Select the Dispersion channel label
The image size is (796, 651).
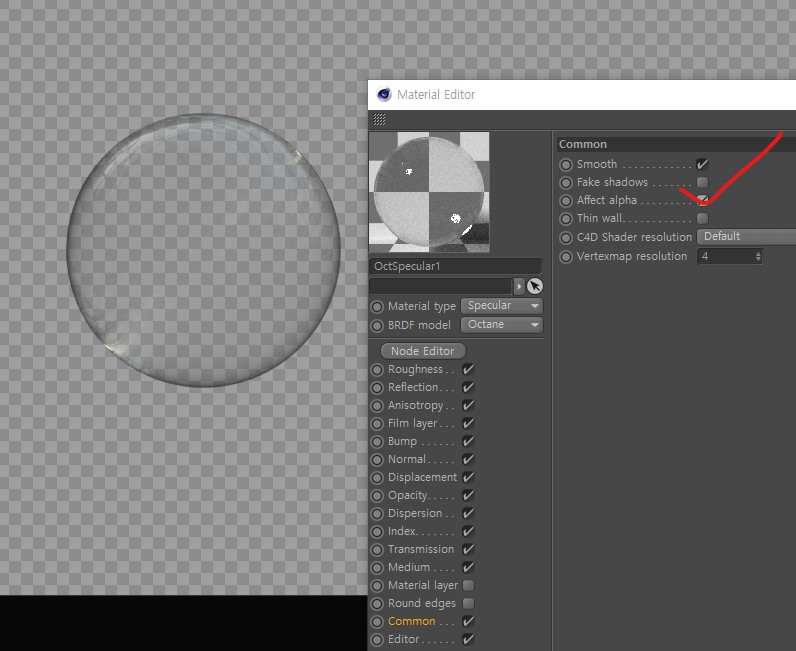click(414, 514)
